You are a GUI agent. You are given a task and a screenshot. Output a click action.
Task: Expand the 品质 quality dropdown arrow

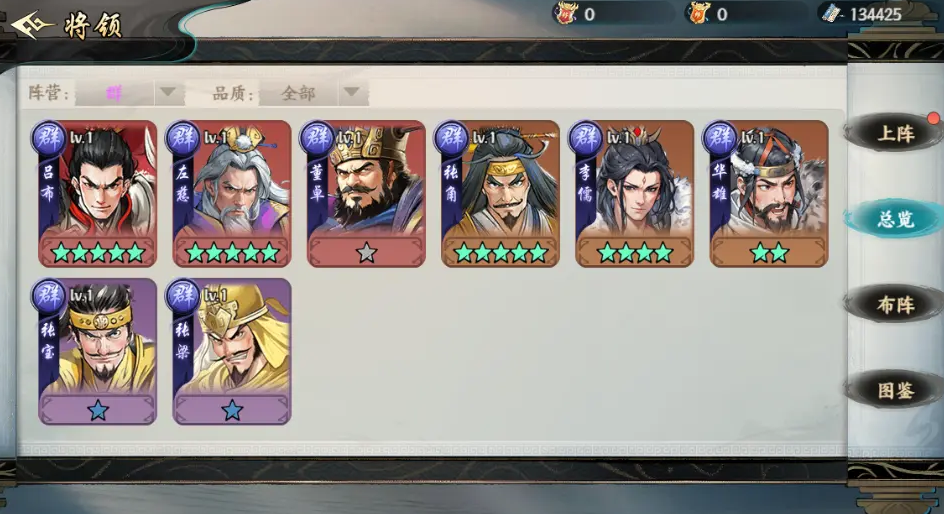tap(352, 93)
